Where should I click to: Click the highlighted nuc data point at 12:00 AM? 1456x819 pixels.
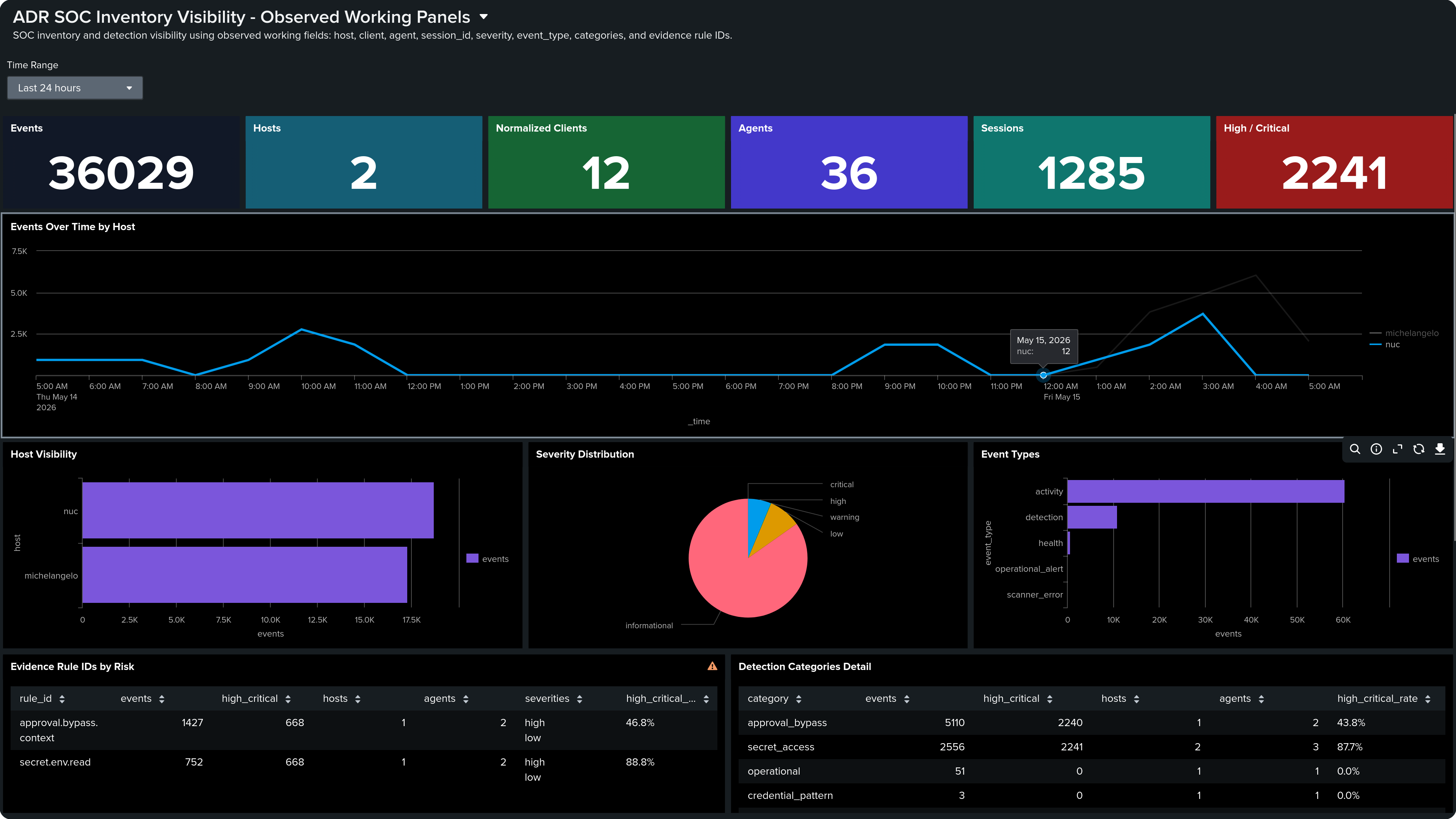pyautogui.click(x=1043, y=375)
